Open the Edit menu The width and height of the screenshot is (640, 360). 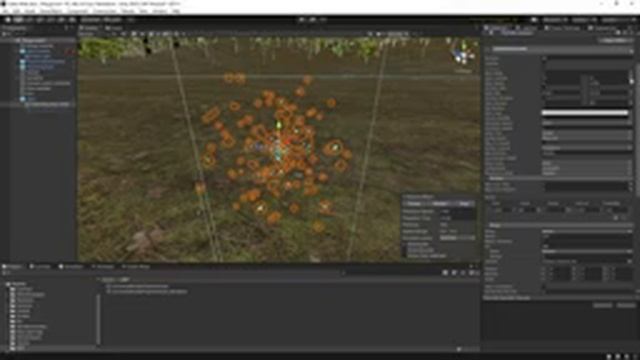pos(16,11)
